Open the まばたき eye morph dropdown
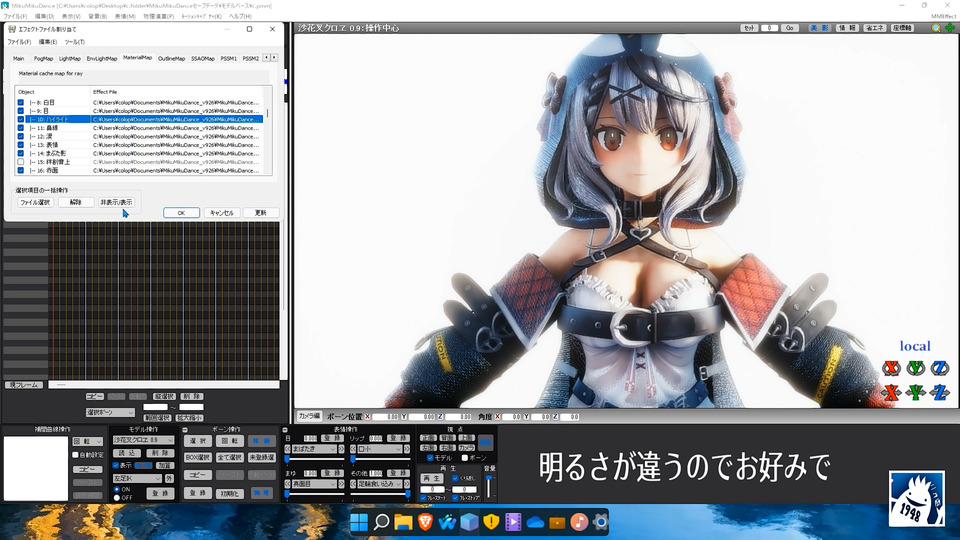Image resolution: width=960 pixels, height=540 pixels. click(x=314, y=449)
